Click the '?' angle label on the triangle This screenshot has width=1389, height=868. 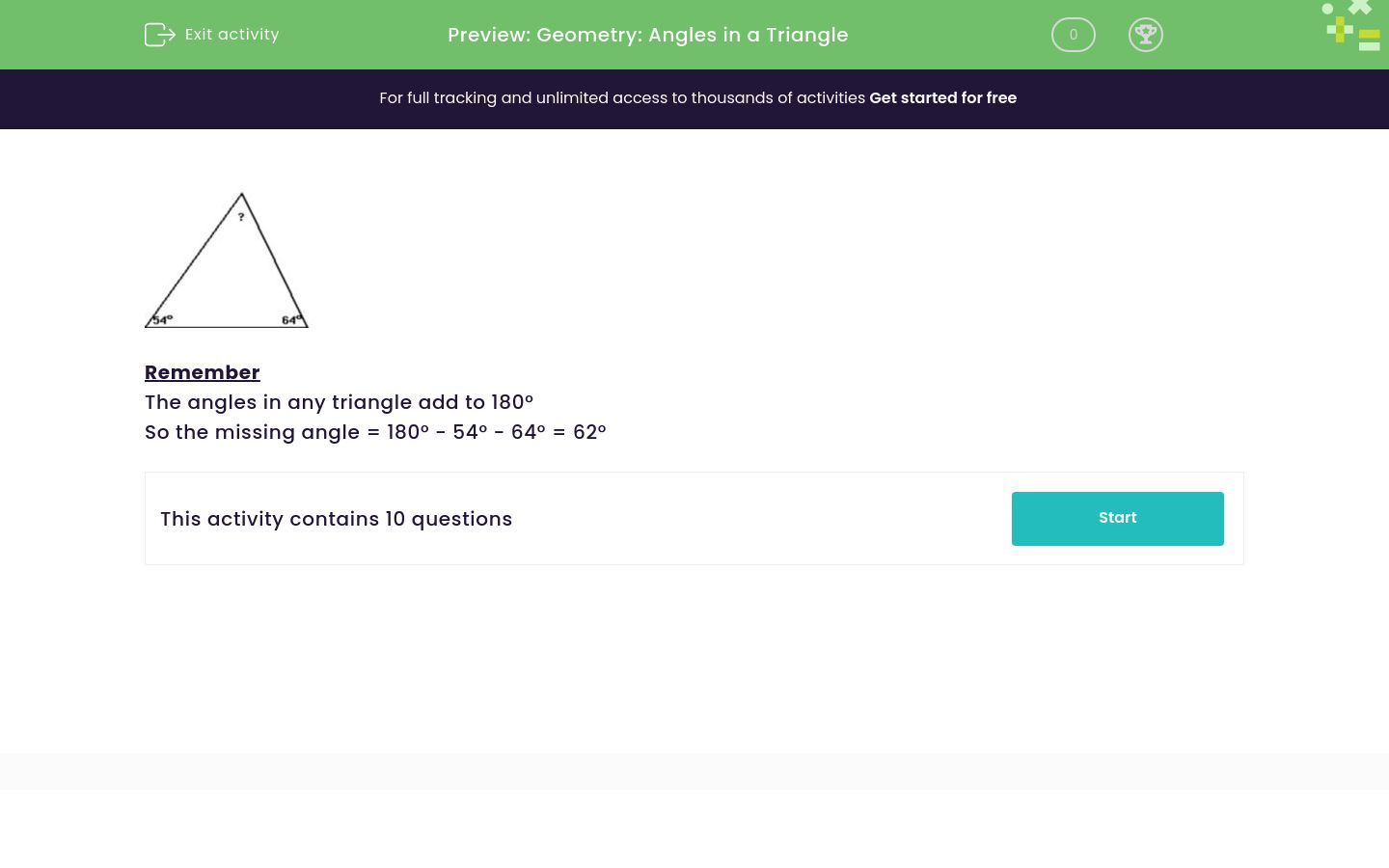pos(240,217)
